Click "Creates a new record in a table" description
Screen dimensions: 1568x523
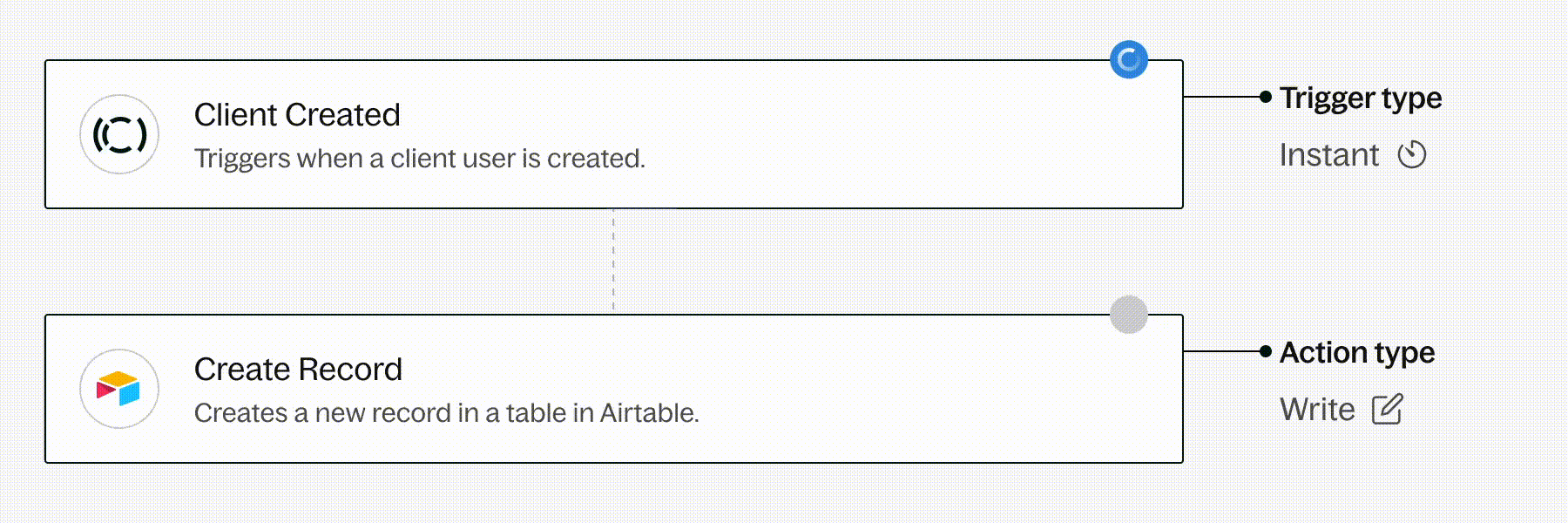pos(446,413)
